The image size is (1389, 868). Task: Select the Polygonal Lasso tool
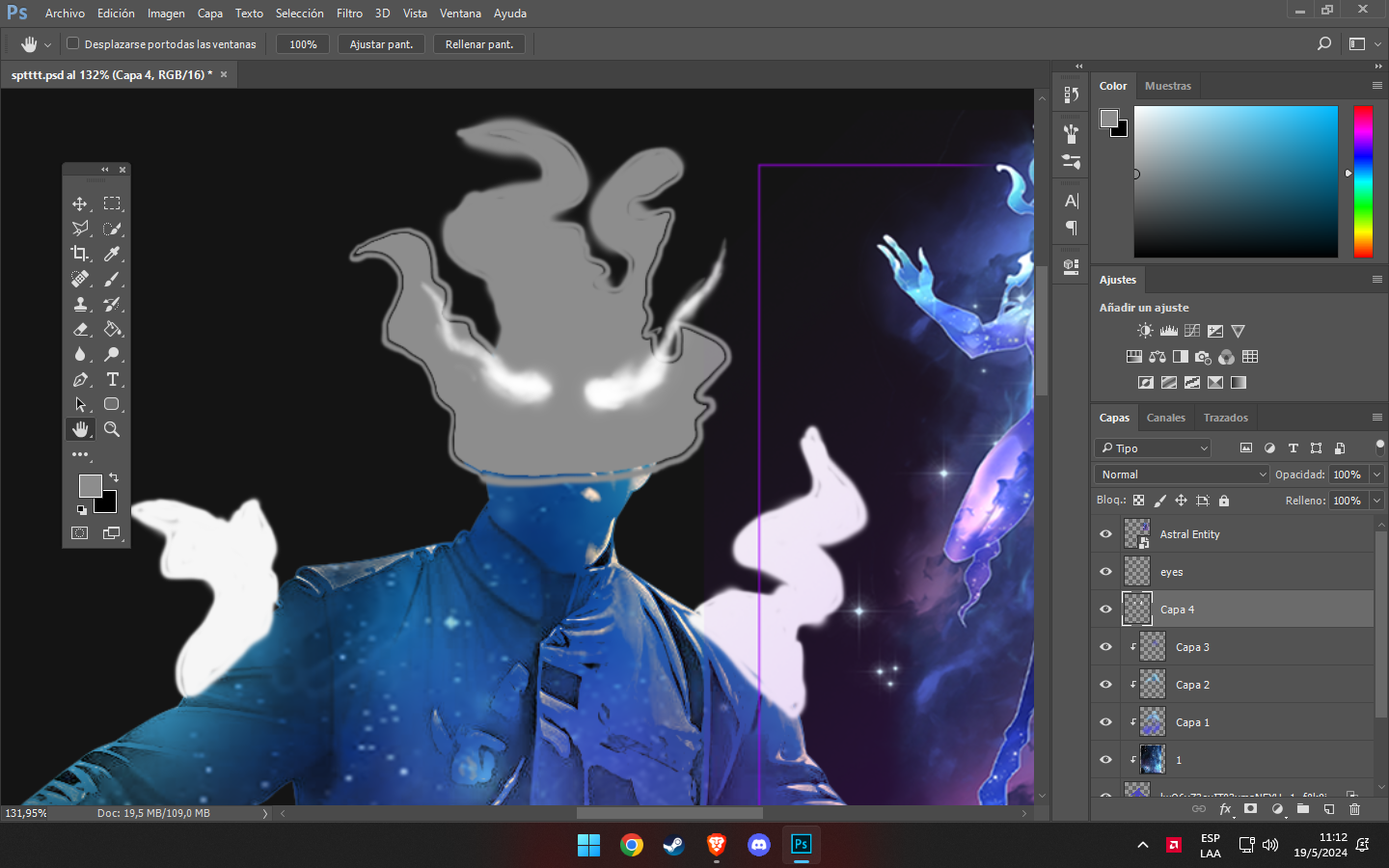coord(80,229)
